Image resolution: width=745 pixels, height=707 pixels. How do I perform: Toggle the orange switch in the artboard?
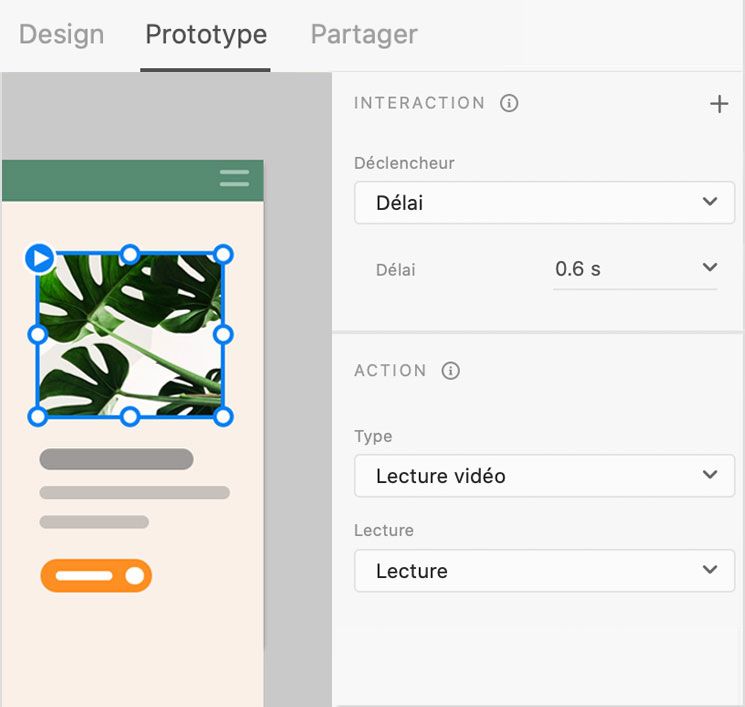(x=96, y=576)
